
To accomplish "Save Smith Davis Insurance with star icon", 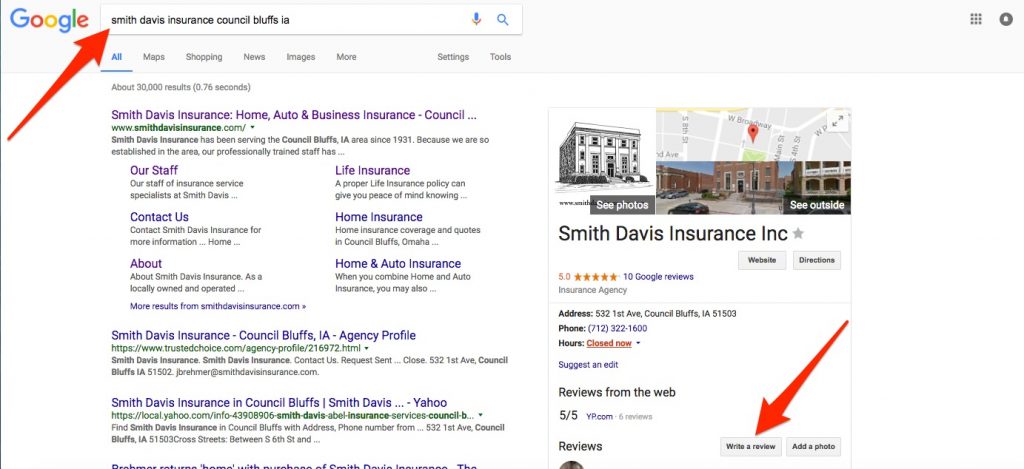I will coord(798,234).
